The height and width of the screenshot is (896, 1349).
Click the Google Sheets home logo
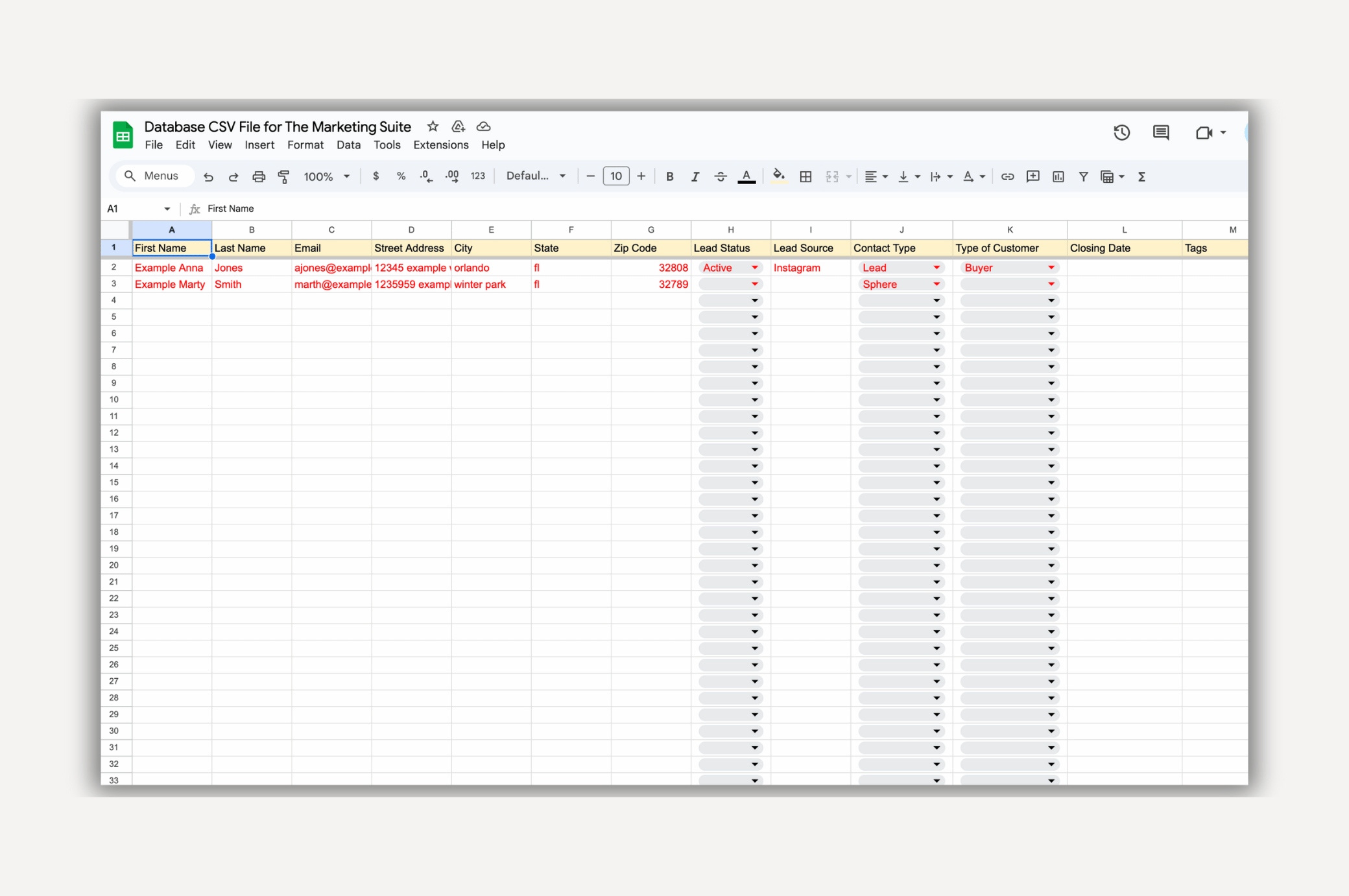[x=123, y=135]
